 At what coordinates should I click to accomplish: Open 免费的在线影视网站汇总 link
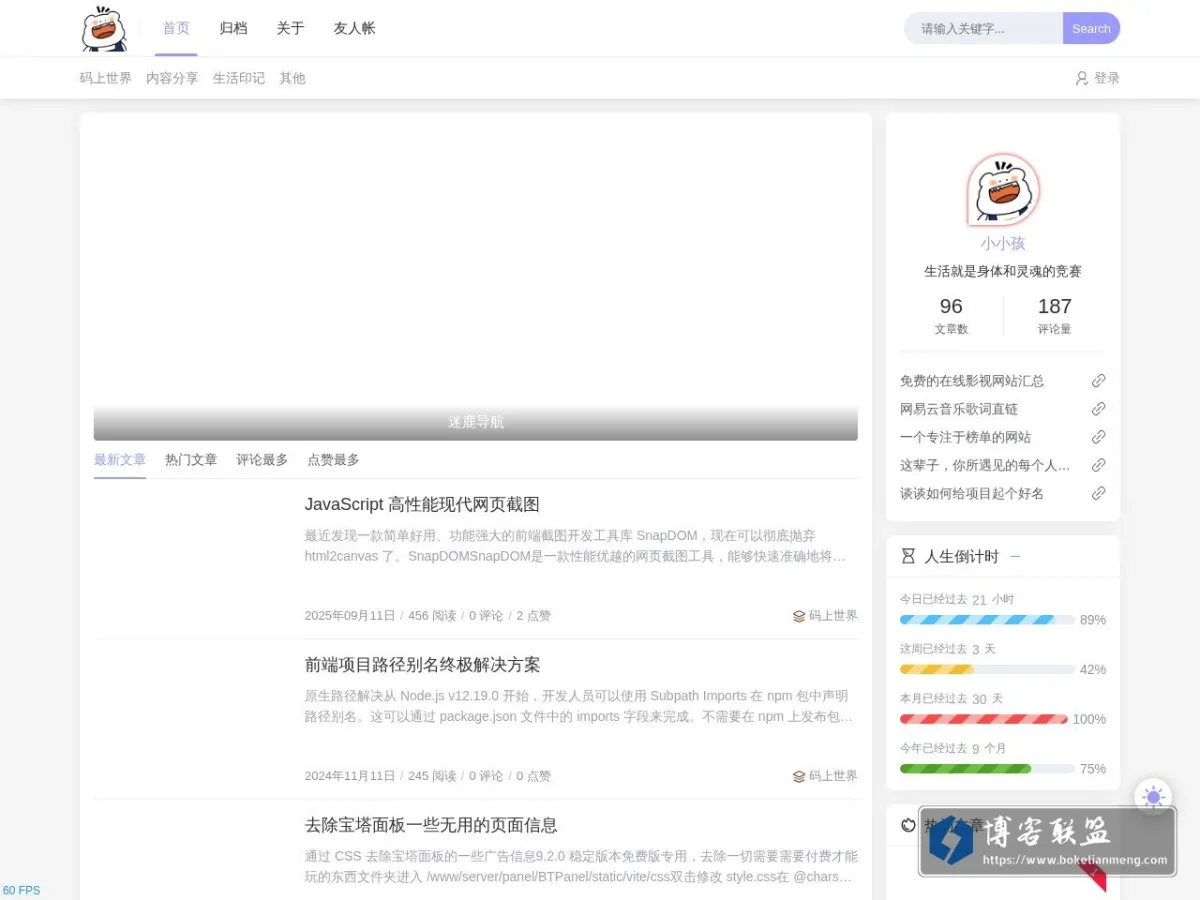tap(972, 381)
